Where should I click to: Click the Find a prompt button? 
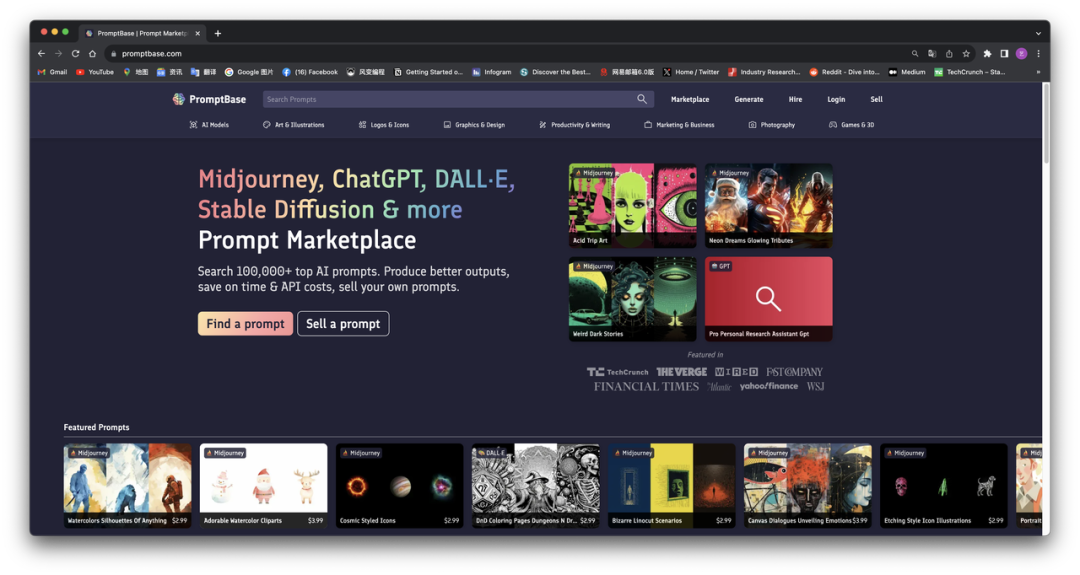pyautogui.click(x=245, y=324)
